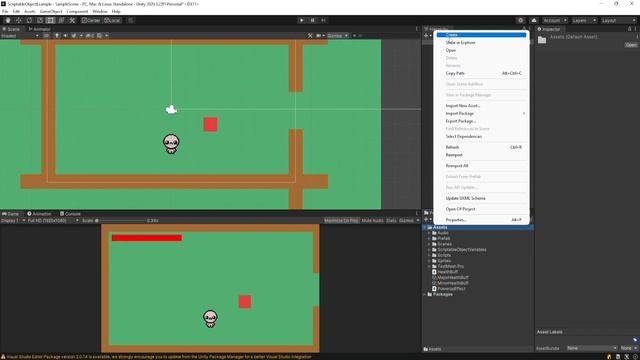Open Game view Gizmos dropdown
The height and width of the screenshot is (360, 640).
point(409,220)
